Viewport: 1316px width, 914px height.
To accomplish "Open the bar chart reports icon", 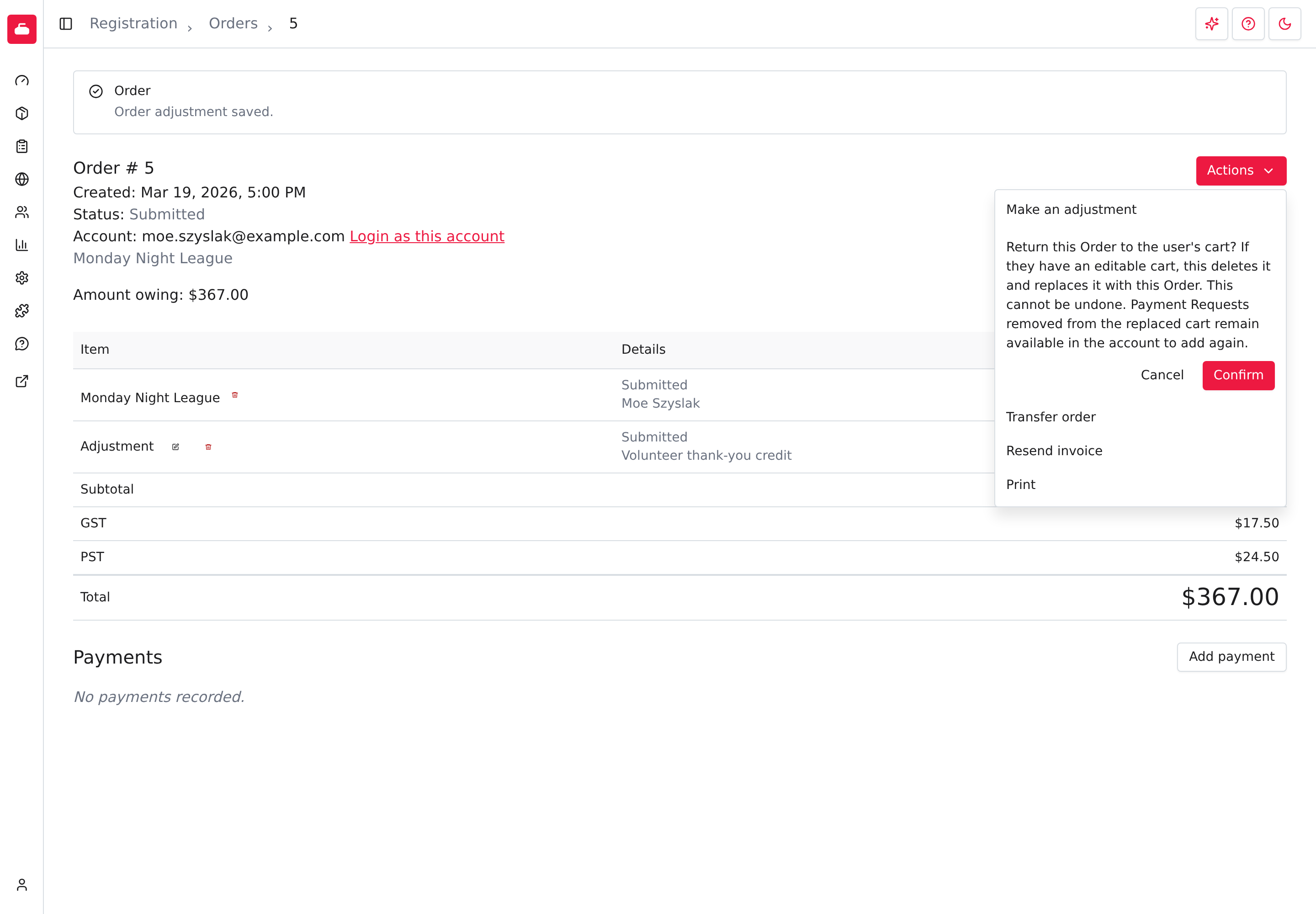I will coord(22,245).
